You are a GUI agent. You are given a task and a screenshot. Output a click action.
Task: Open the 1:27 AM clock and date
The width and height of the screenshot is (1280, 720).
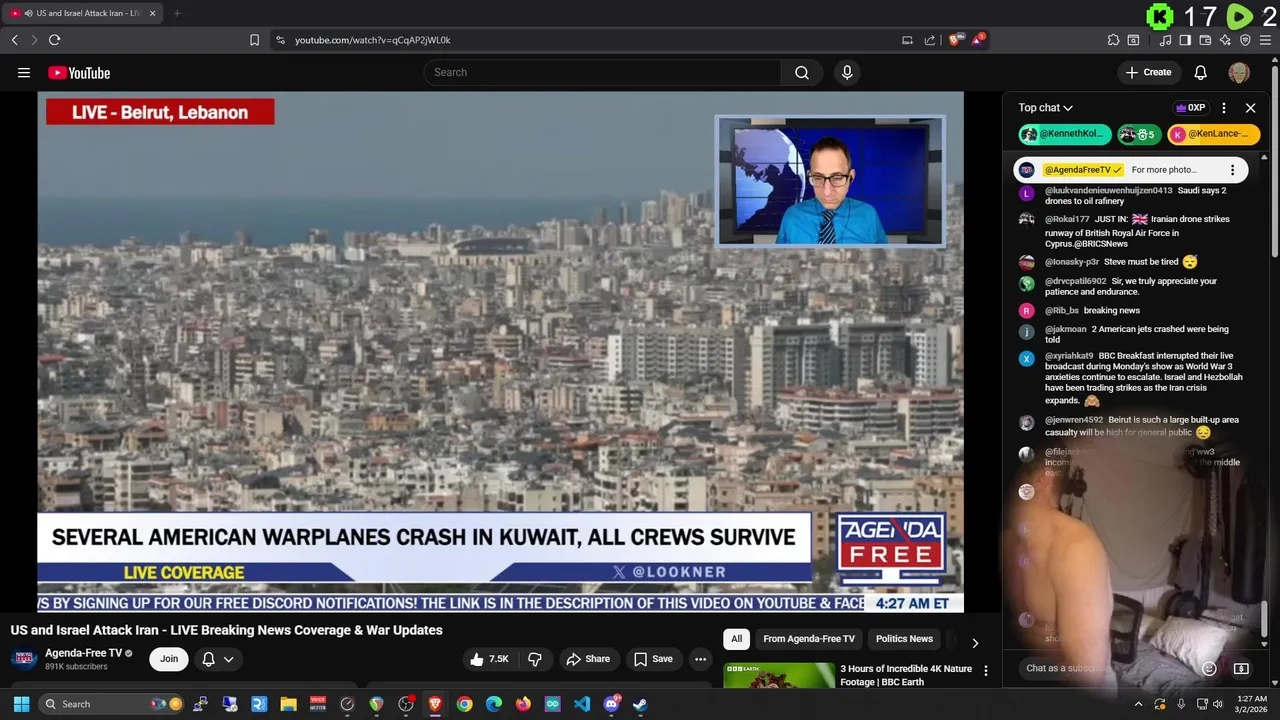[x=1252, y=704]
